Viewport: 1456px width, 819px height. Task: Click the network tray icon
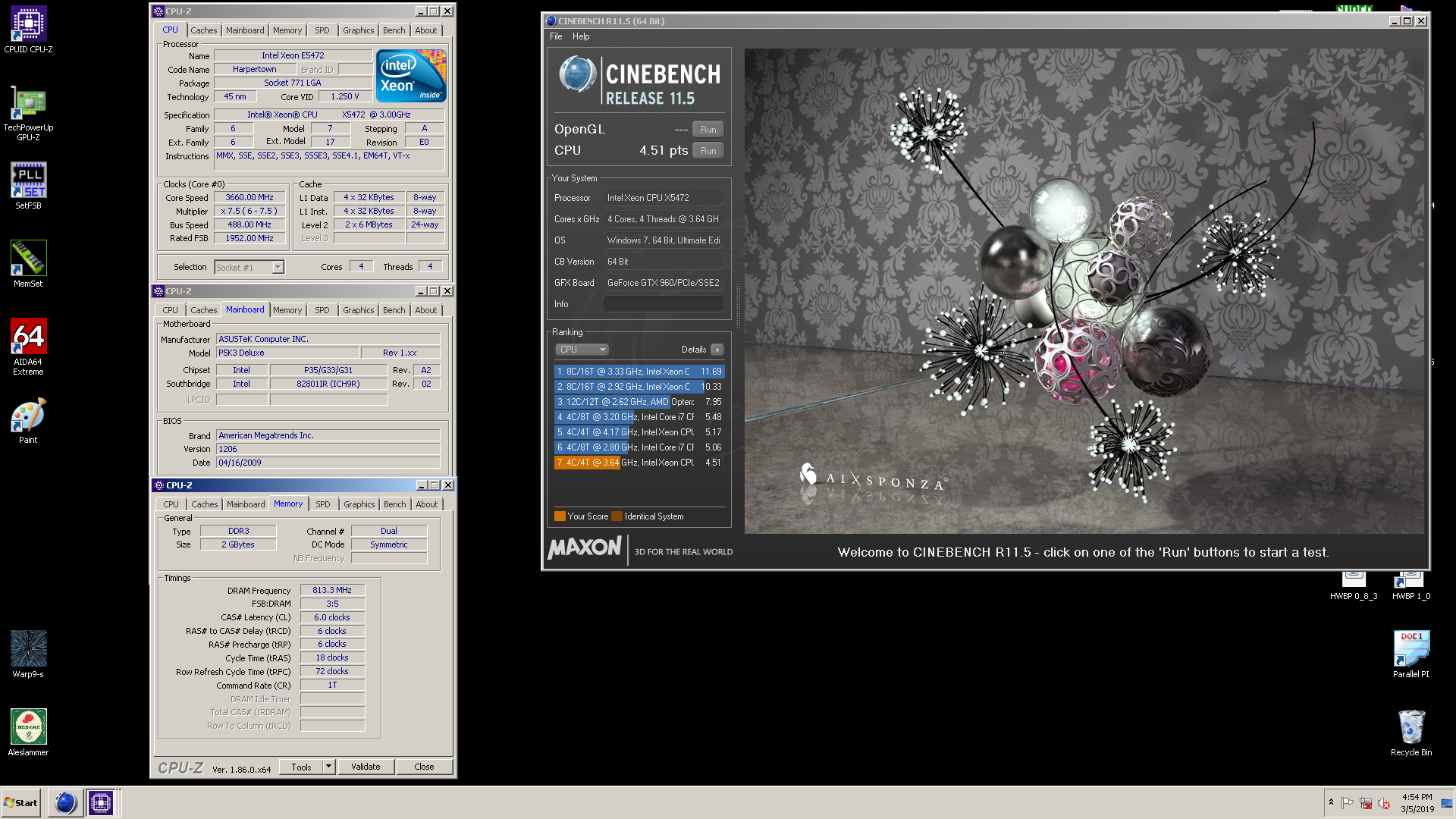point(1366,803)
